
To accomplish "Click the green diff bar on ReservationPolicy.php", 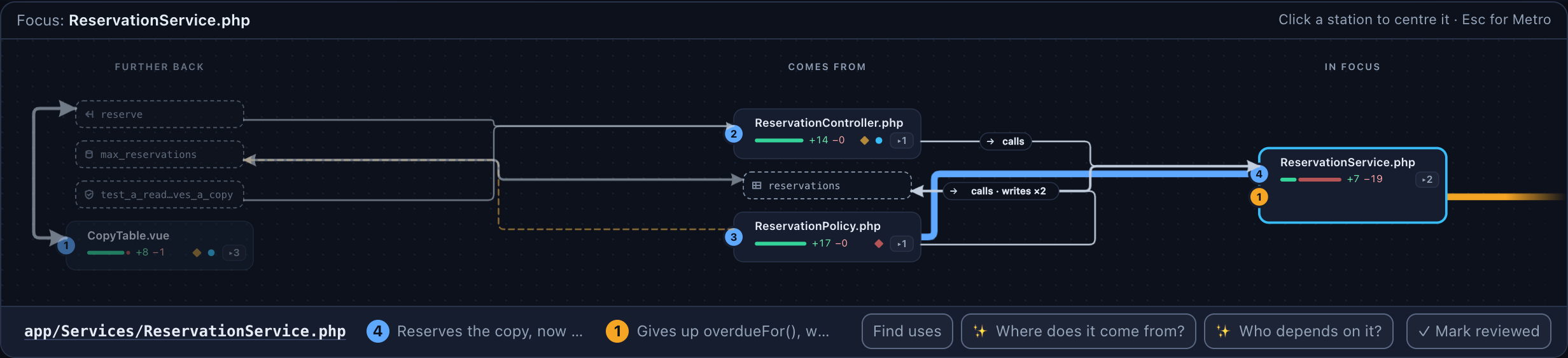I will pos(780,244).
